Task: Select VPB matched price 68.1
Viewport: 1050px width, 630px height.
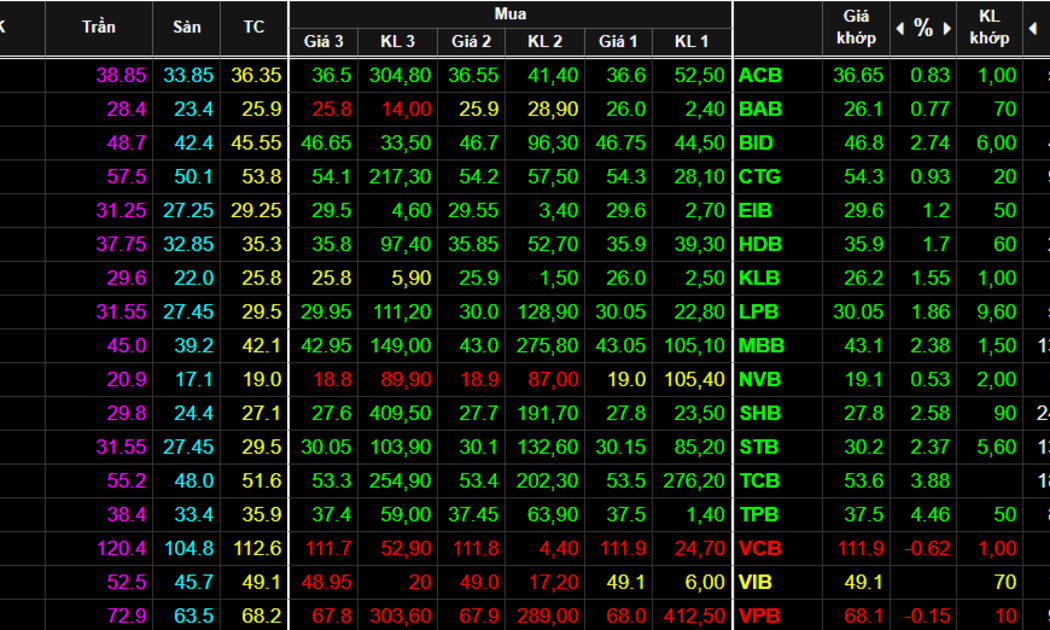Action: pos(863,616)
